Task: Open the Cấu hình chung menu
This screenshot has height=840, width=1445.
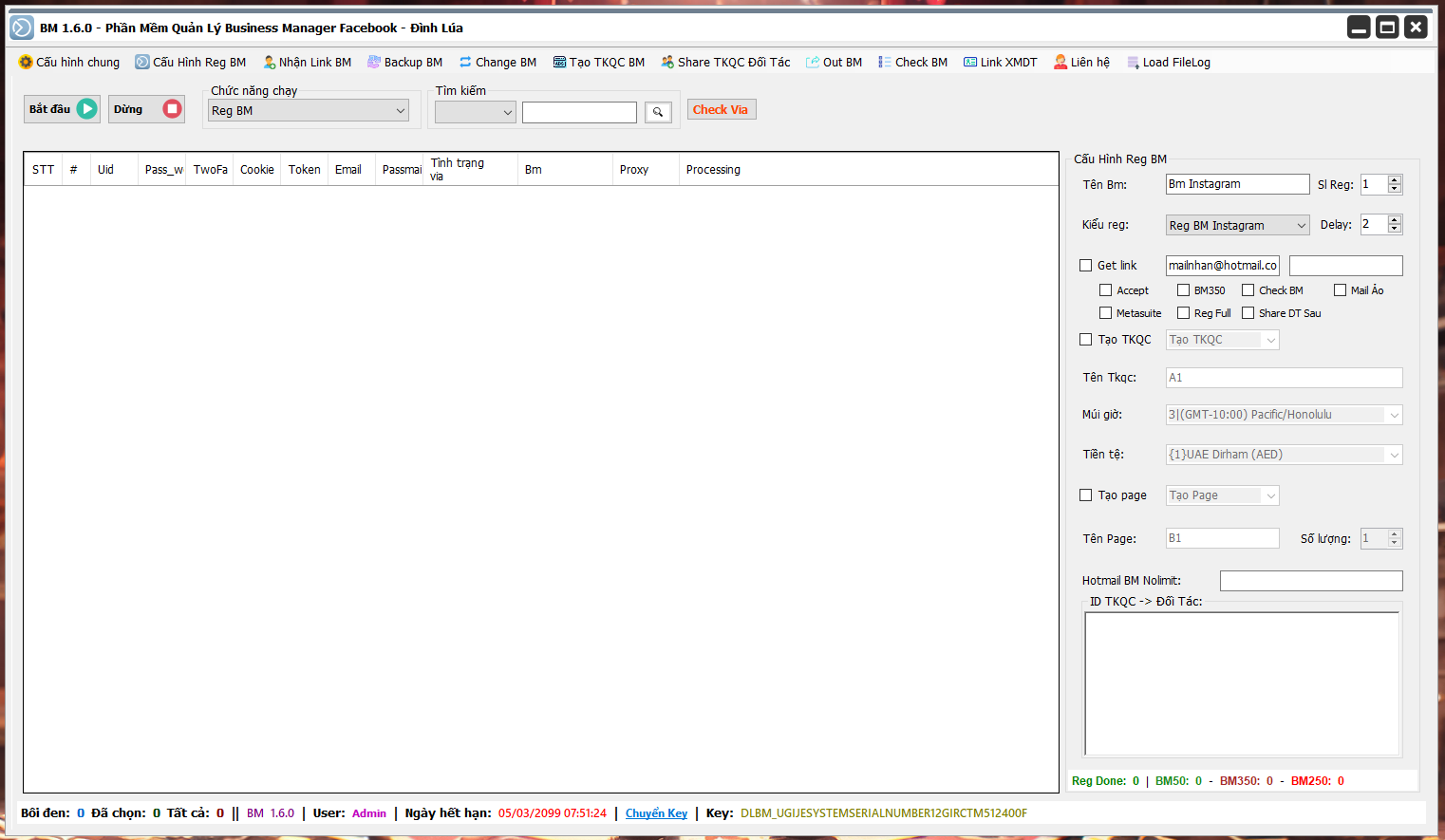Action: coord(69,62)
